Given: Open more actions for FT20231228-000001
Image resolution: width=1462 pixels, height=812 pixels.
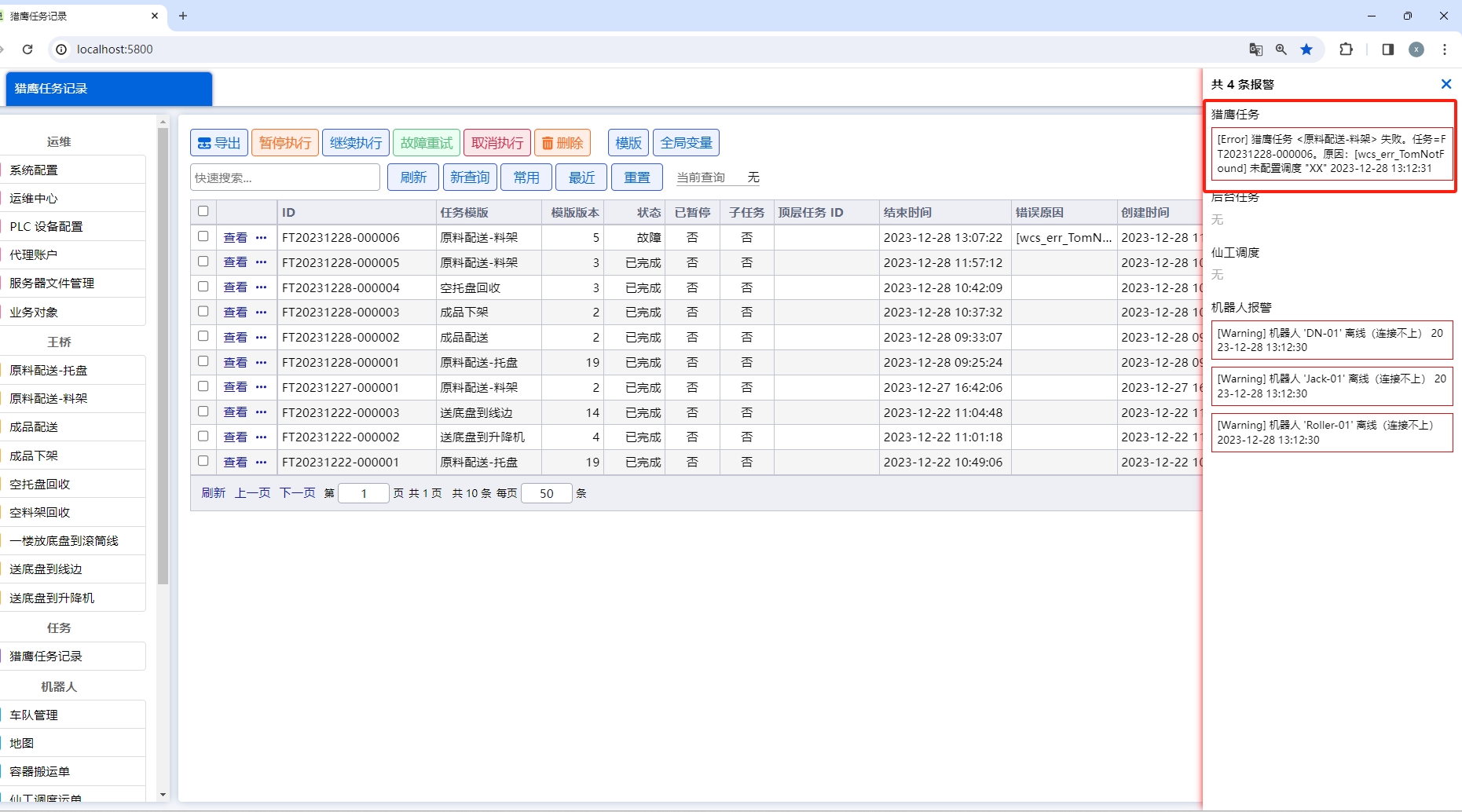Looking at the screenshot, I should [262, 362].
